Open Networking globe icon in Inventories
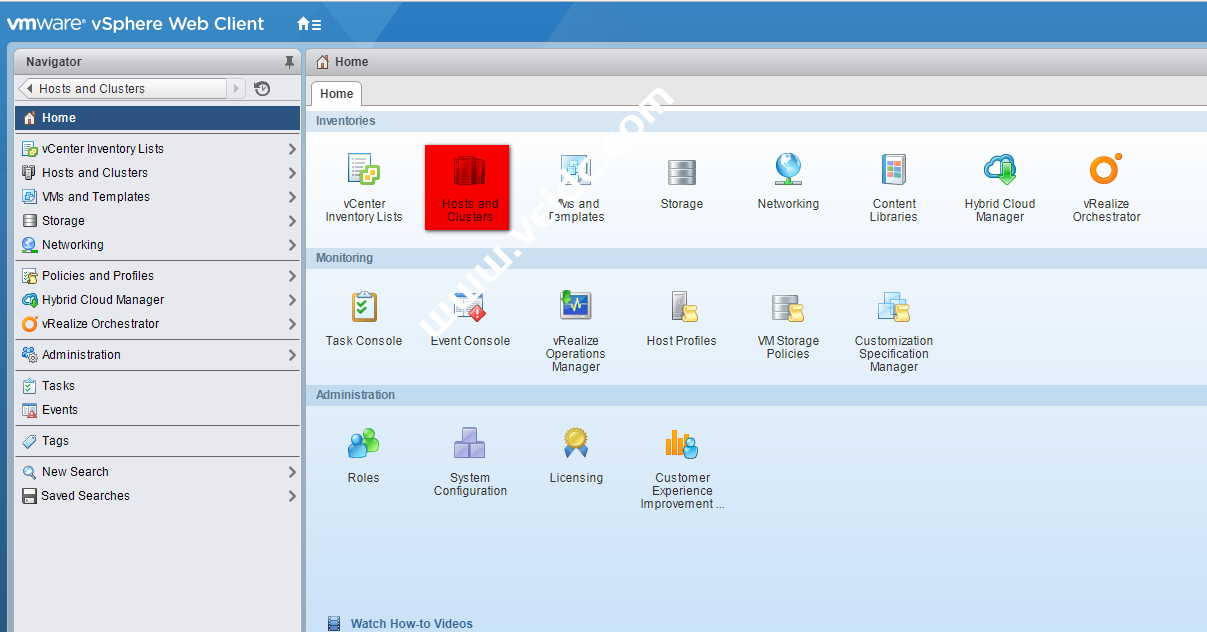 [788, 171]
